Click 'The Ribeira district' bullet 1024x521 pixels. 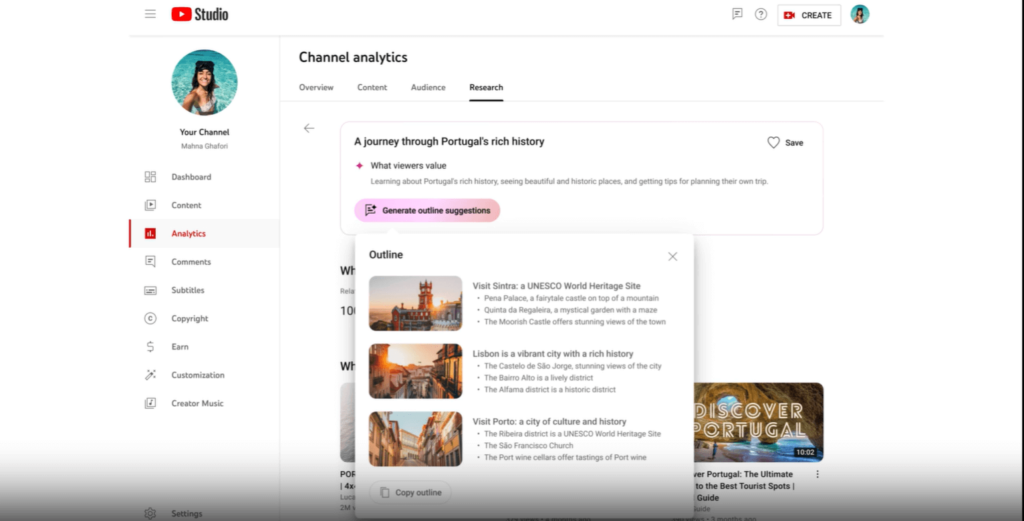point(573,434)
